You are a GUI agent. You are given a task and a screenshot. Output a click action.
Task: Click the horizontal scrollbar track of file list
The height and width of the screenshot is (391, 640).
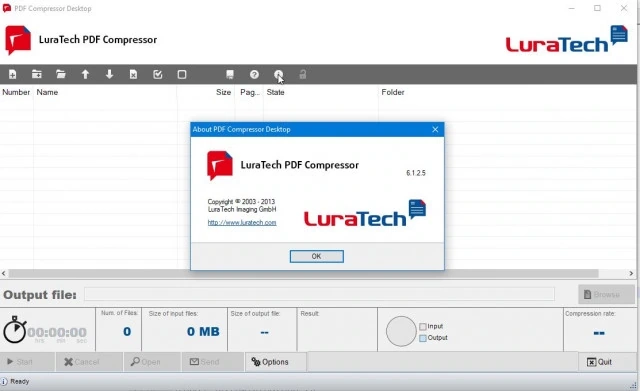[x=304, y=273]
